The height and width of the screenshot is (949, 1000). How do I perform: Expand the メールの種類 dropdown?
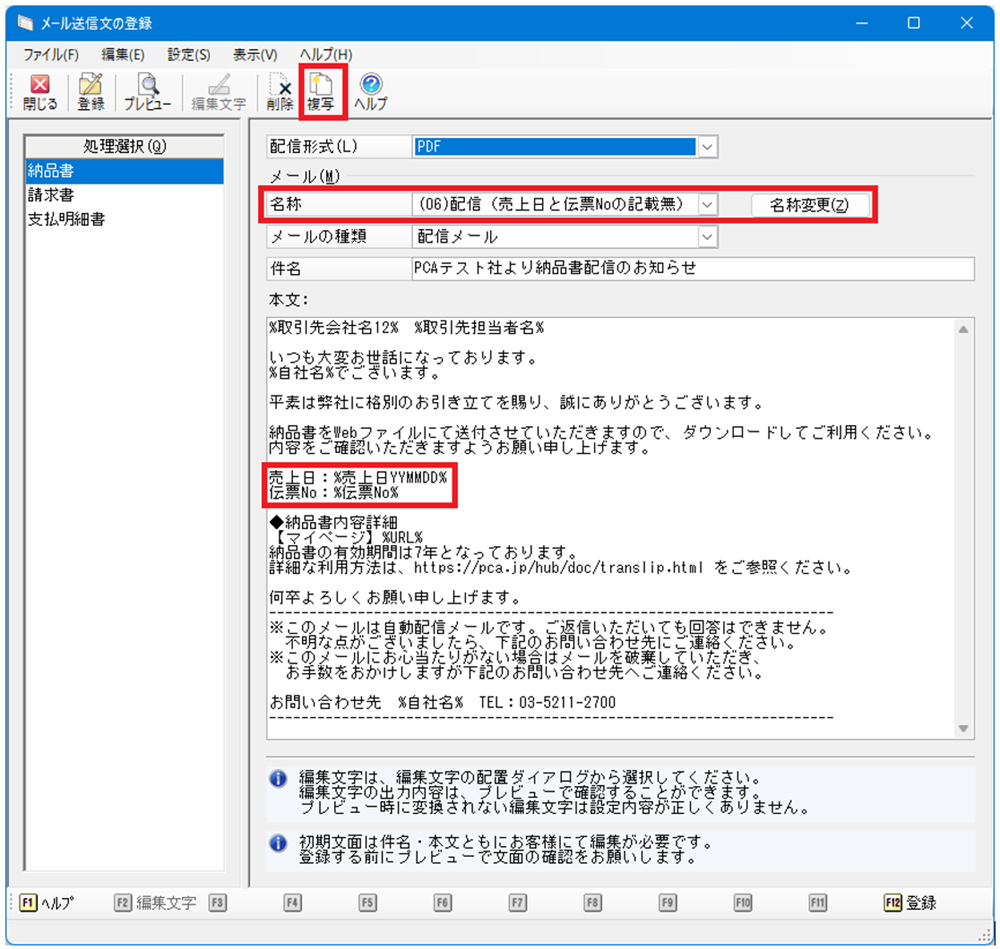[x=707, y=237]
